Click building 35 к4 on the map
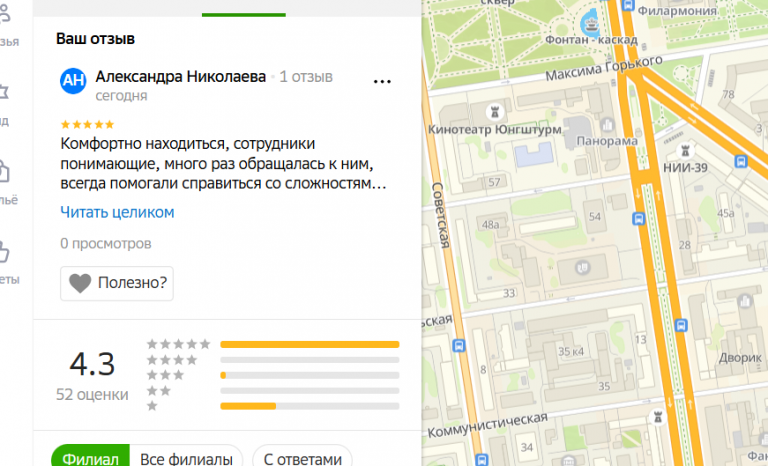The width and height of the screenshot is (768, 466). pos(571,351)
